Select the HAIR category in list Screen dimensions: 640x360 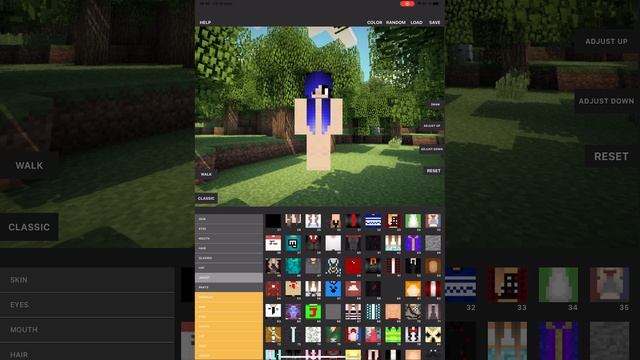pyautogui.click(x=229, y=248)
